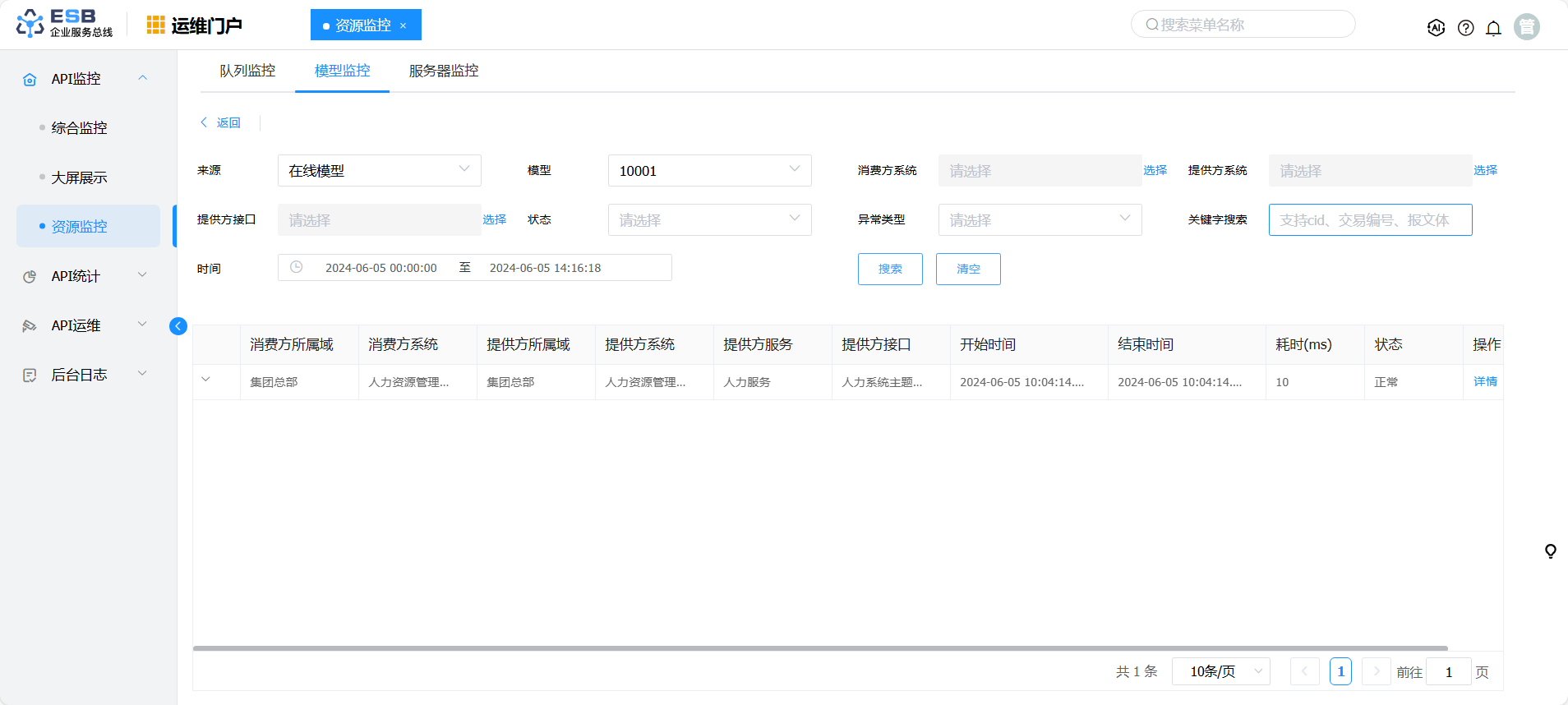Open the 来源 dropdown showing 在线模型
This screenshot has width=1568, height=705.
pos(379,170)
